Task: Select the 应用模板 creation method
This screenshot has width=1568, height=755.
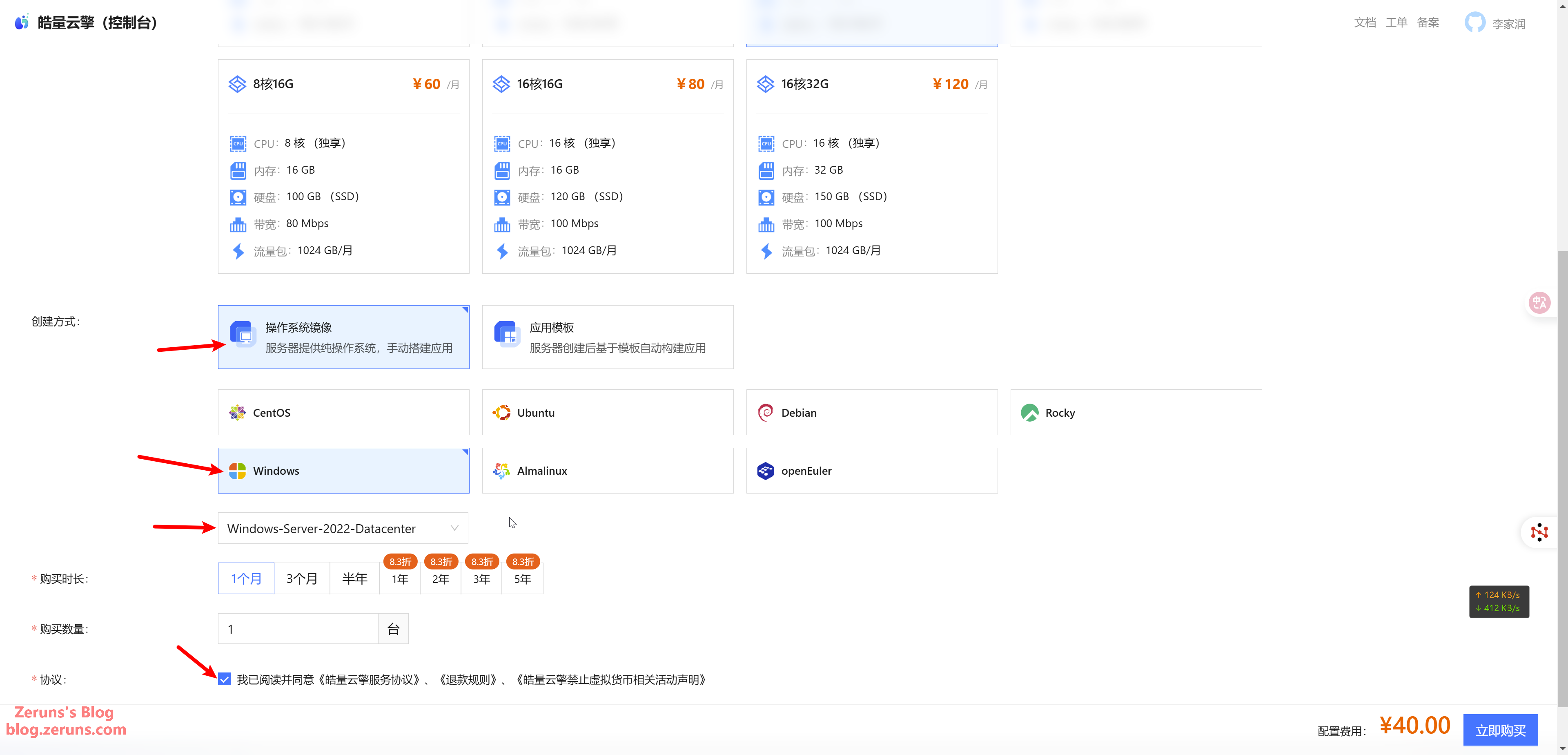Action: point(608,337)
